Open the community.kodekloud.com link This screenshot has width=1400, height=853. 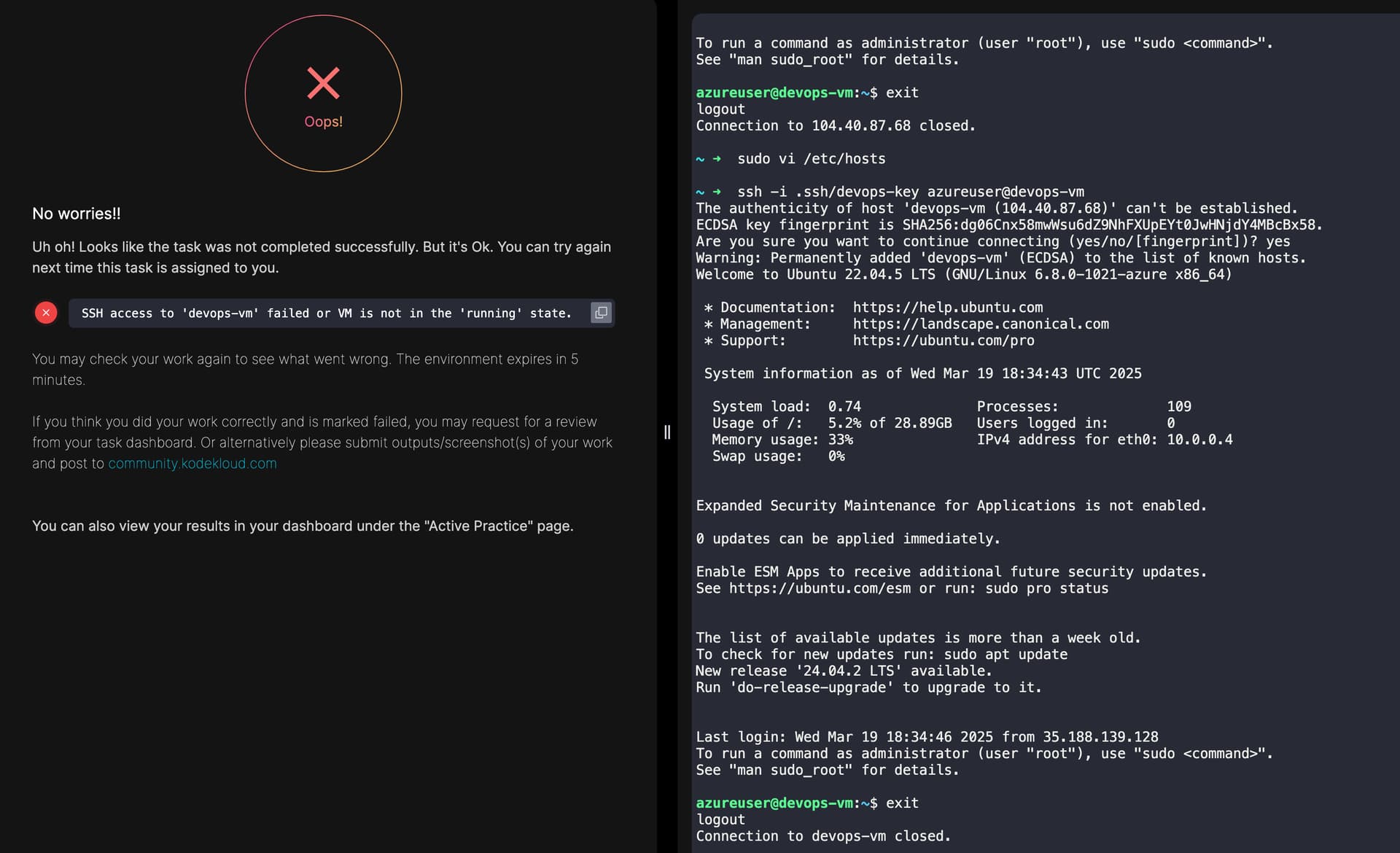click(192, 464)
